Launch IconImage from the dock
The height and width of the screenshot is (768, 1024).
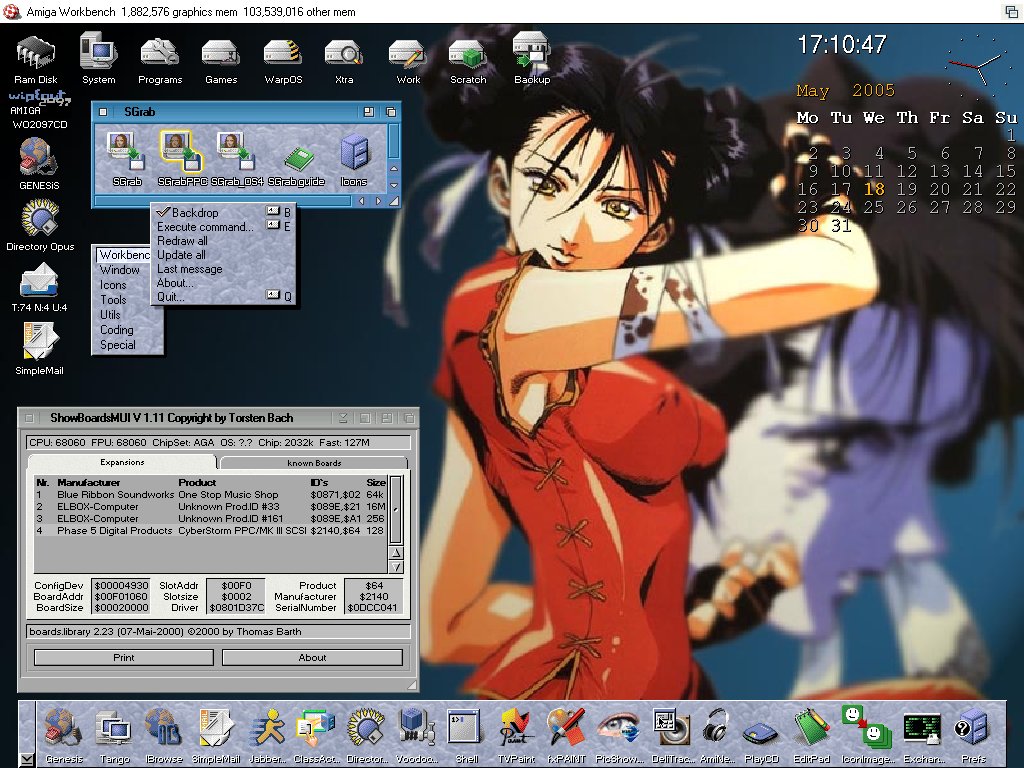[867, 735]
